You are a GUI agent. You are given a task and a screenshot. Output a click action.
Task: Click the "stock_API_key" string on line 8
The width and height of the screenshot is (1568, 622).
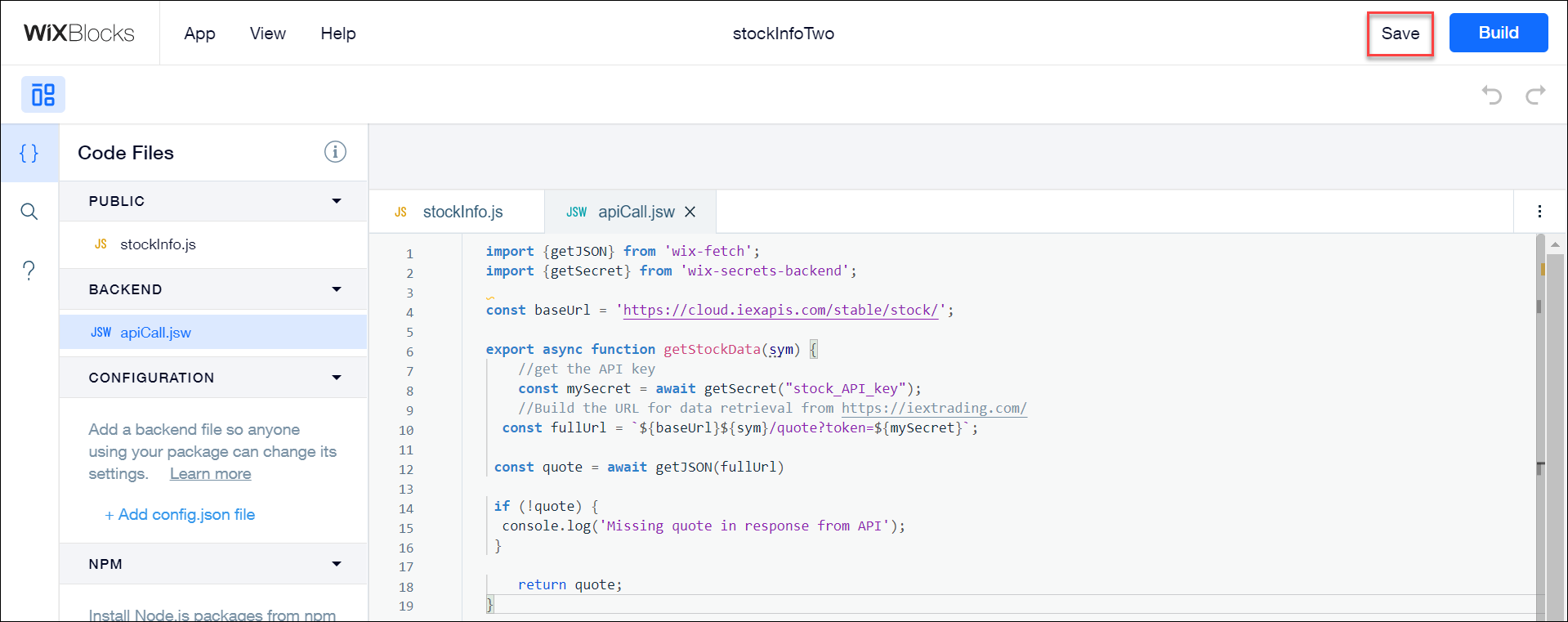click(846, 389)
